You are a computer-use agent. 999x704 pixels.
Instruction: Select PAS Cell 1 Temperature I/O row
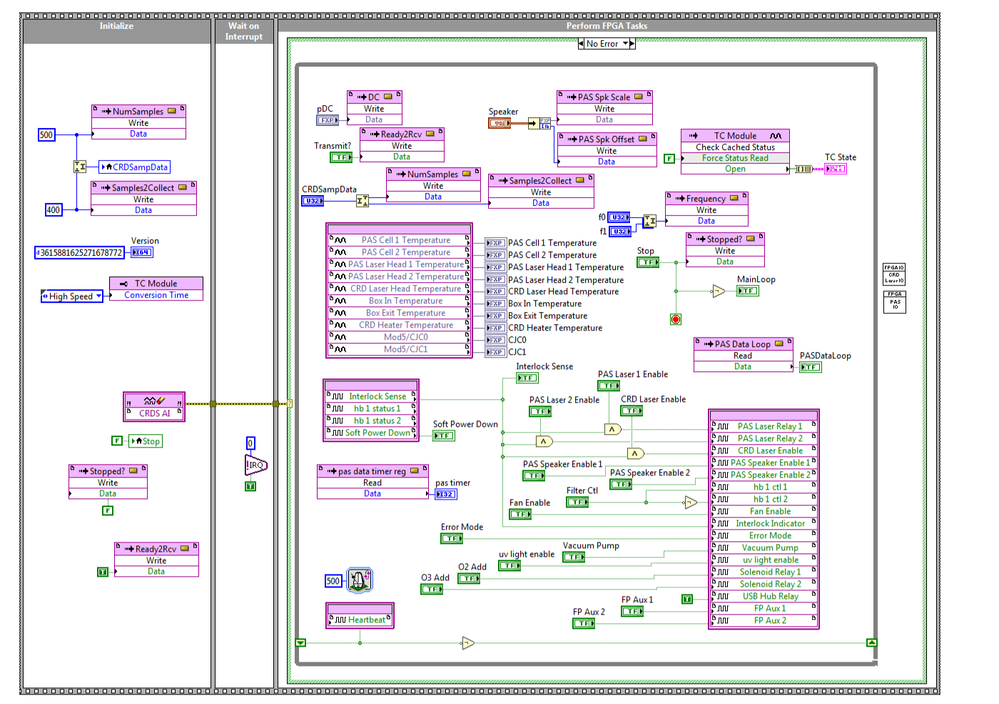click(x=399, y=240)
